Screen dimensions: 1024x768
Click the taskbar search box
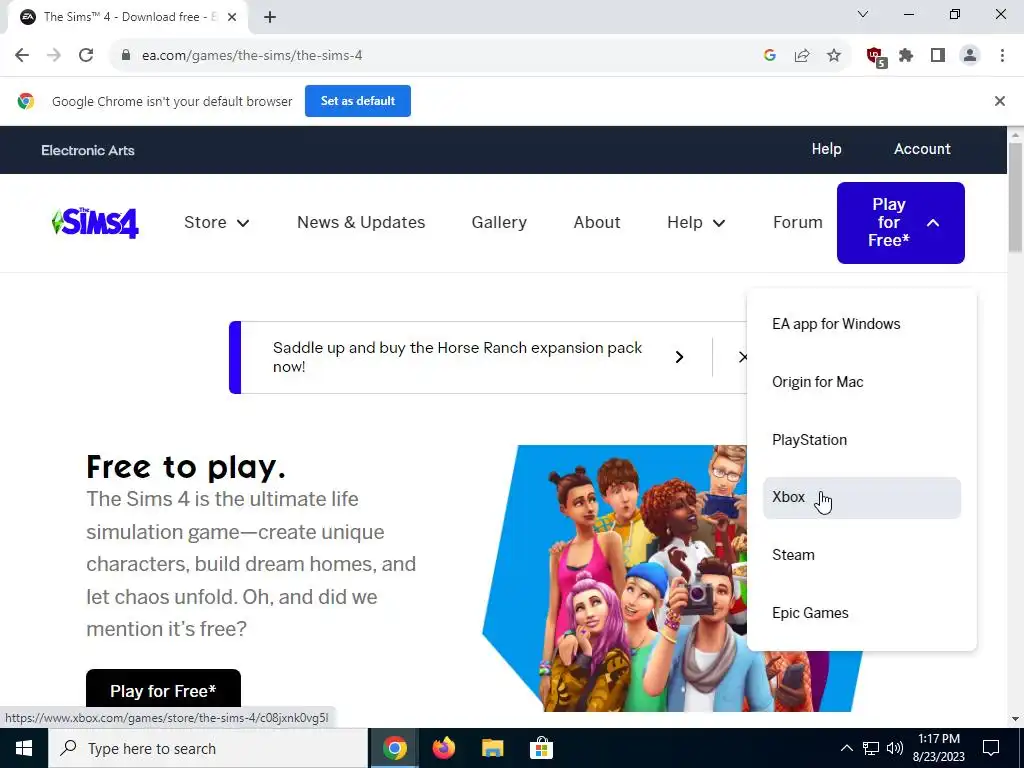208,748
